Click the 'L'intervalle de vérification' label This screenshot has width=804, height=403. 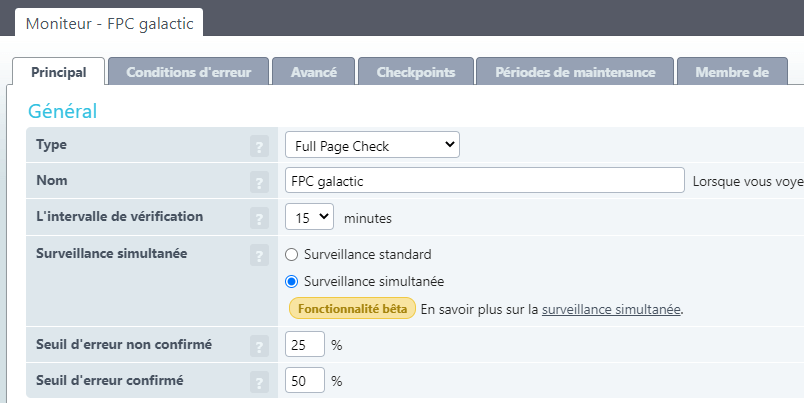(119, 216)
